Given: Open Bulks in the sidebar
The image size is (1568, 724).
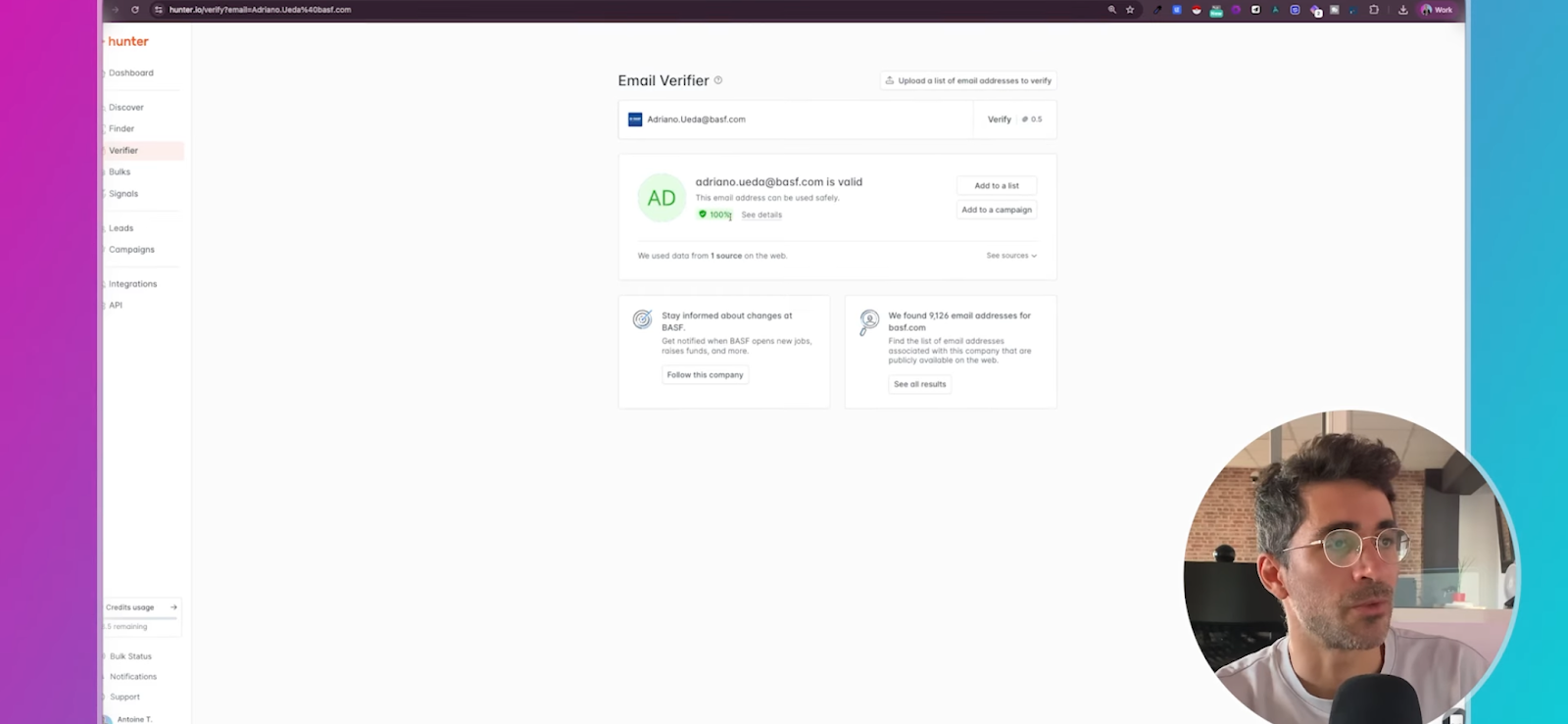Looking at the screenshot, I should tap(120, 171).
